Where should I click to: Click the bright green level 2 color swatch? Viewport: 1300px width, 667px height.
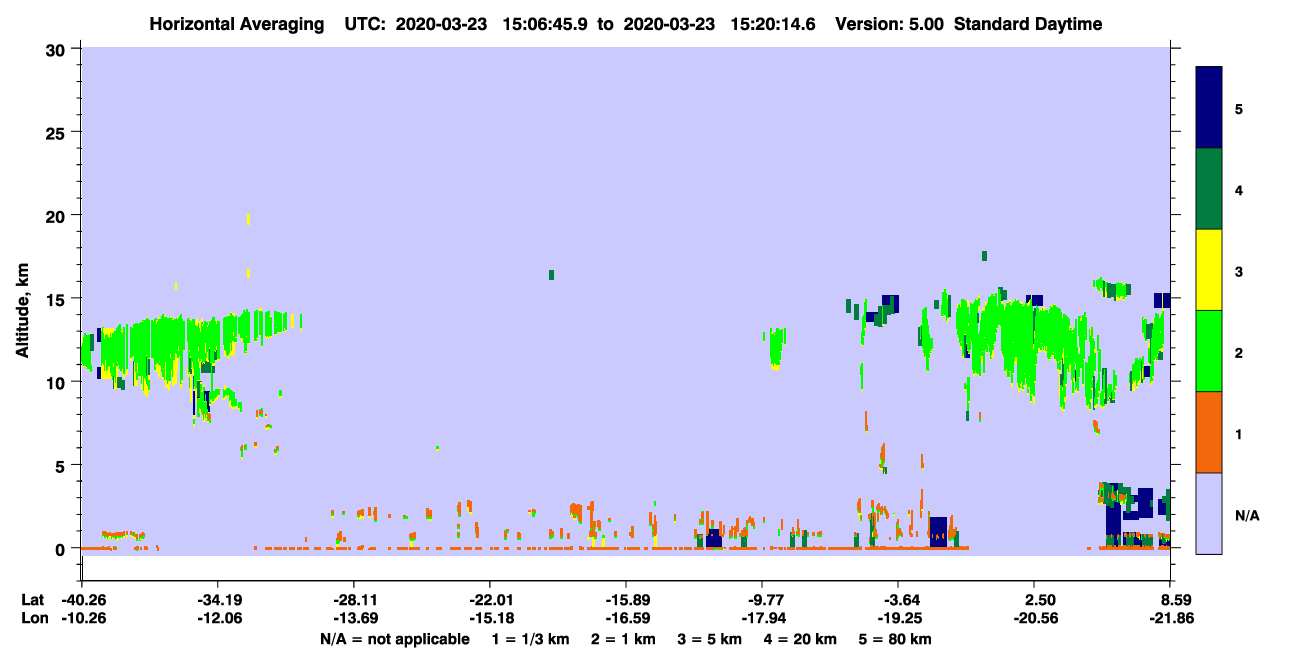point(1209,351)
